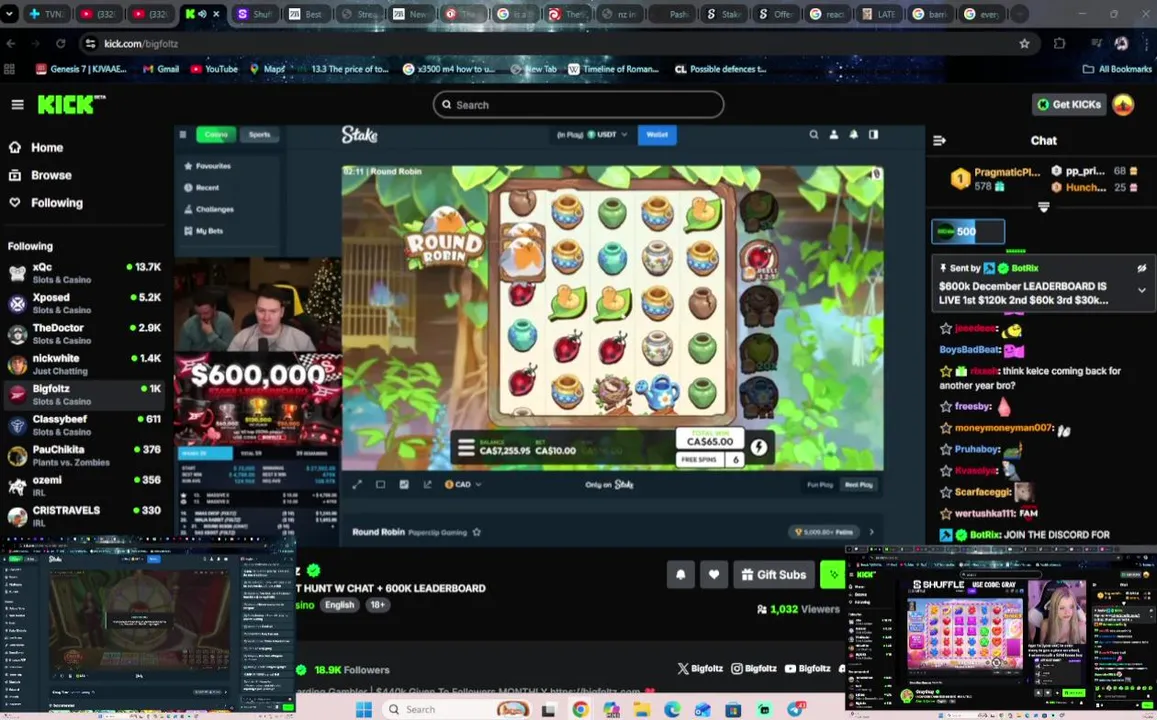The height and width of the screenshot is (720, 1157).
Task: Open Browse in Kick sidebar
Action: 41,176
